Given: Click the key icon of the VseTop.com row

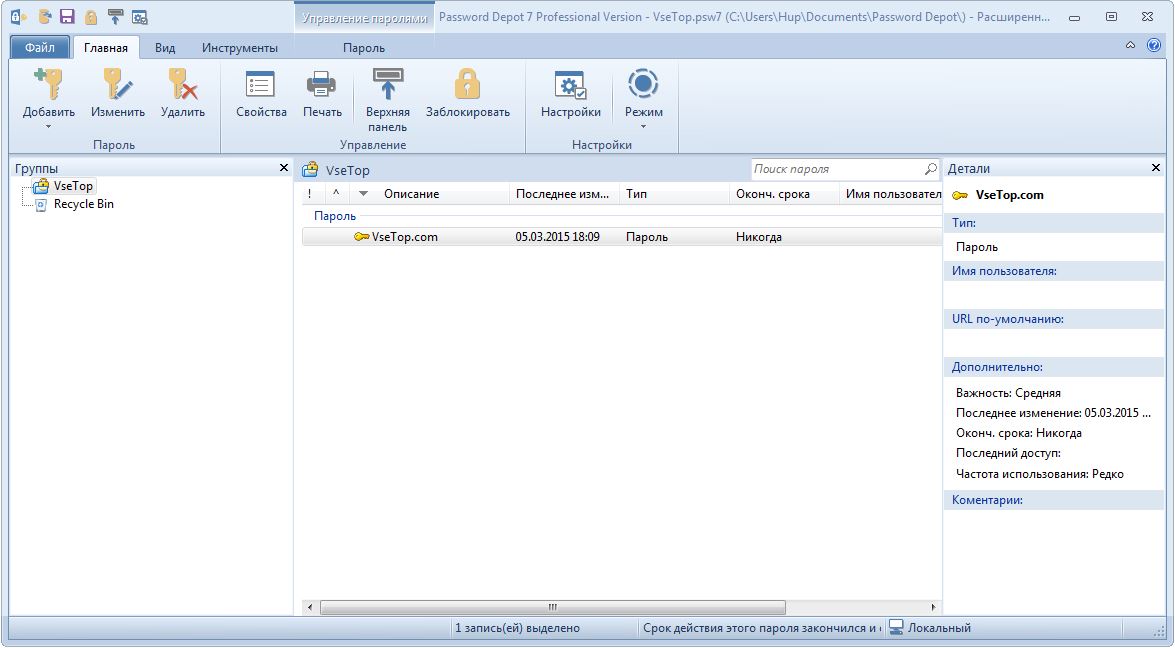Looking at the screenshot, I should coord(361,237).
